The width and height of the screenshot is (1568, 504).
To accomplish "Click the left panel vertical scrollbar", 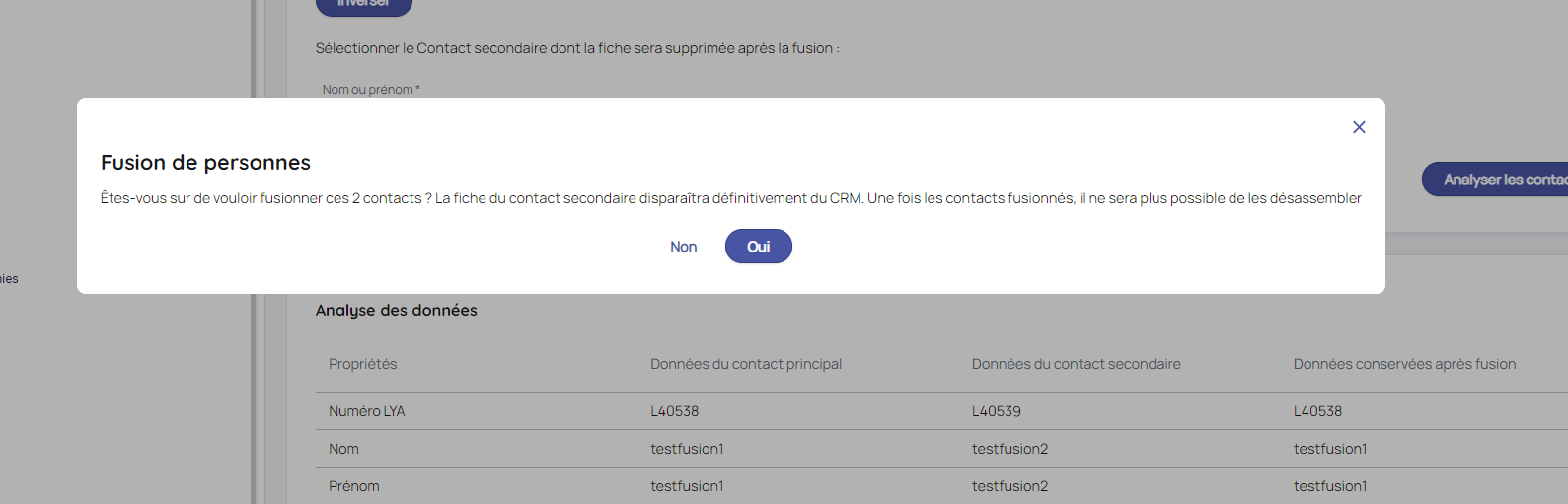I will 254,395.
